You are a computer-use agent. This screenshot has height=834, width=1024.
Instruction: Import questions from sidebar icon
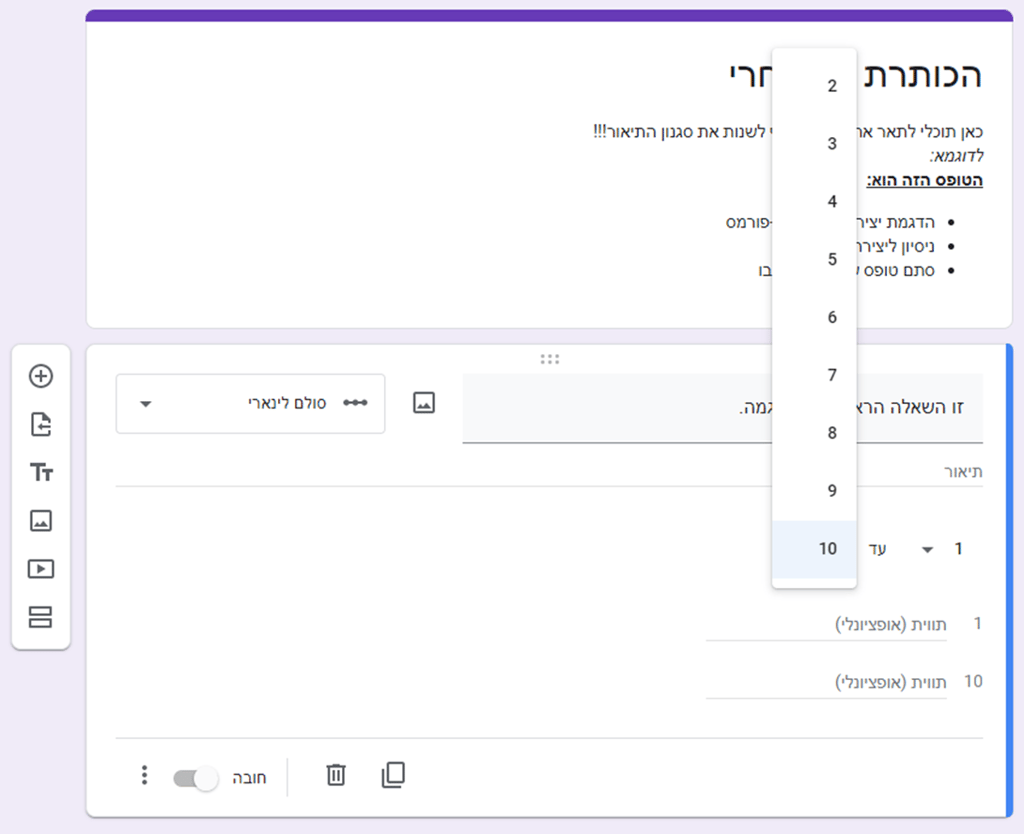click(41, 425)
